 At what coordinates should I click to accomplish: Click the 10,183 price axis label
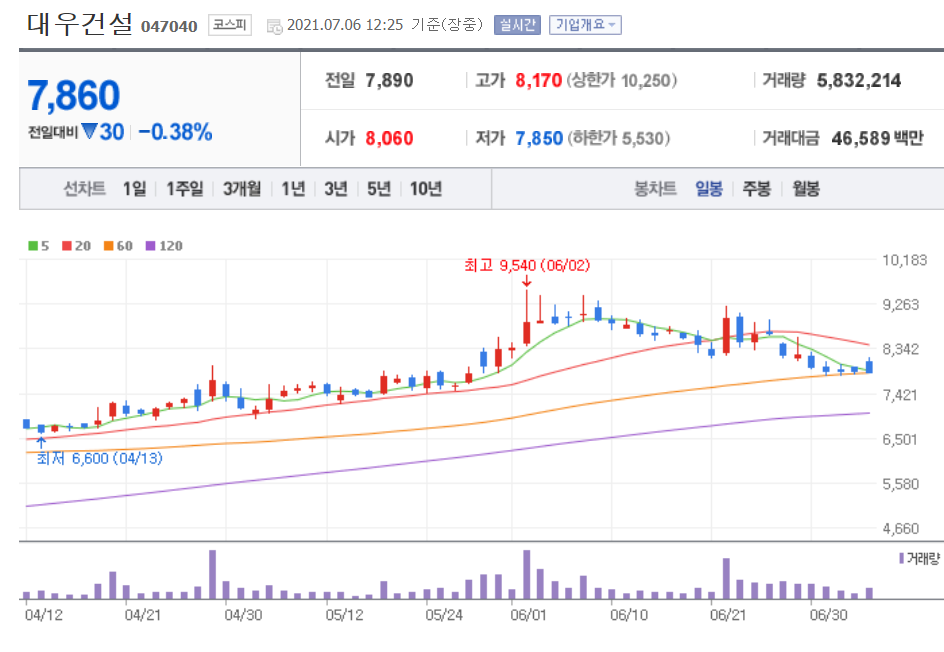tap(904, 261)
